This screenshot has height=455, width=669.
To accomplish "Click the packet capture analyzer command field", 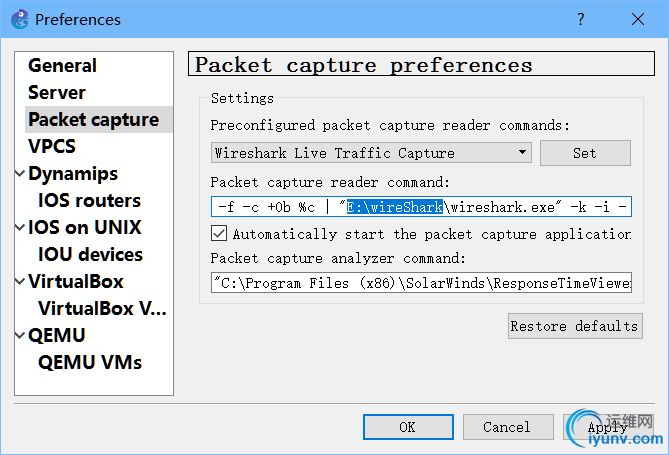I will [x=420, y=283].
